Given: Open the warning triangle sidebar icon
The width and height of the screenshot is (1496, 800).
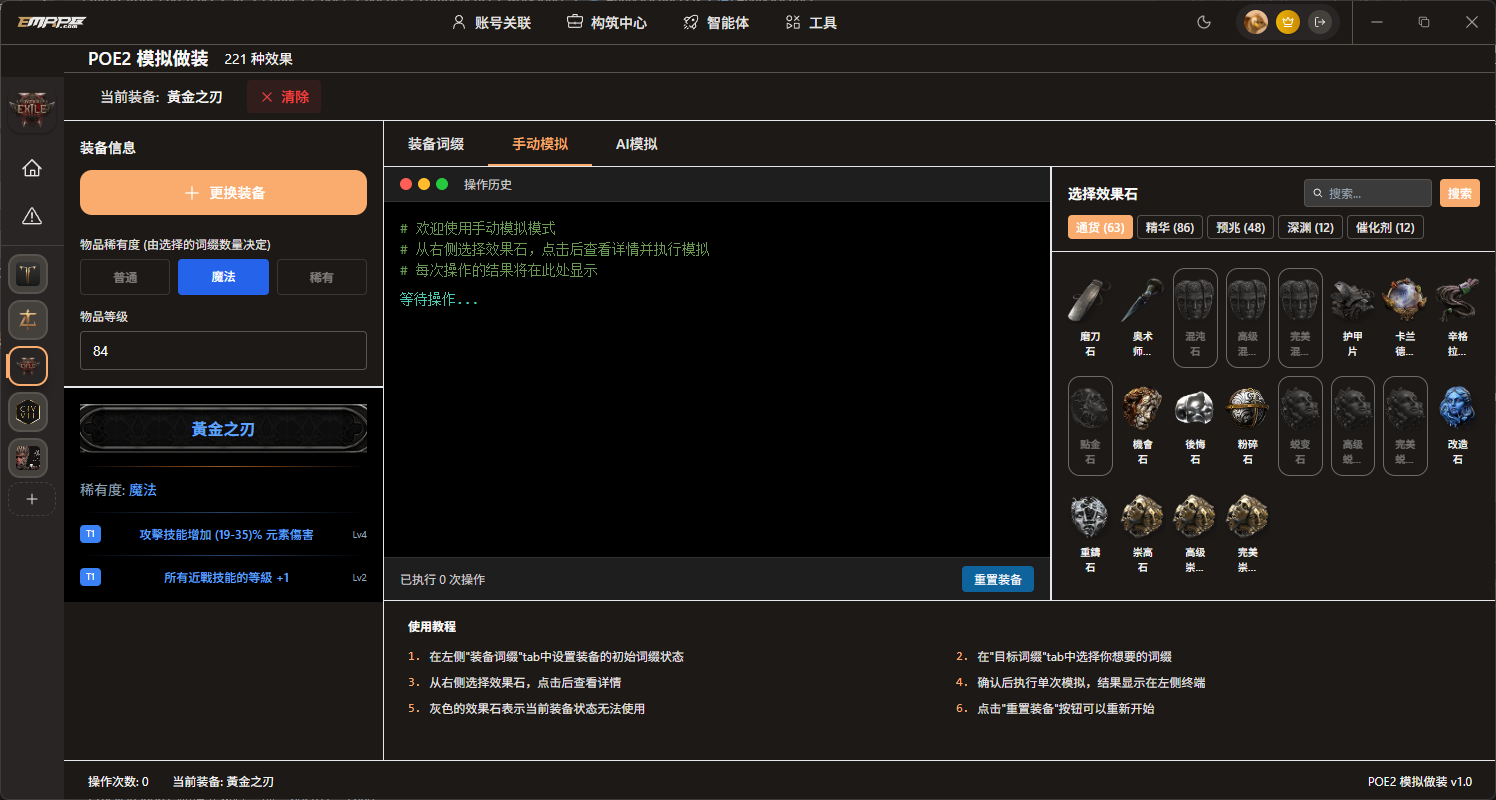Looking at the screenshot, I should [32, 216].
